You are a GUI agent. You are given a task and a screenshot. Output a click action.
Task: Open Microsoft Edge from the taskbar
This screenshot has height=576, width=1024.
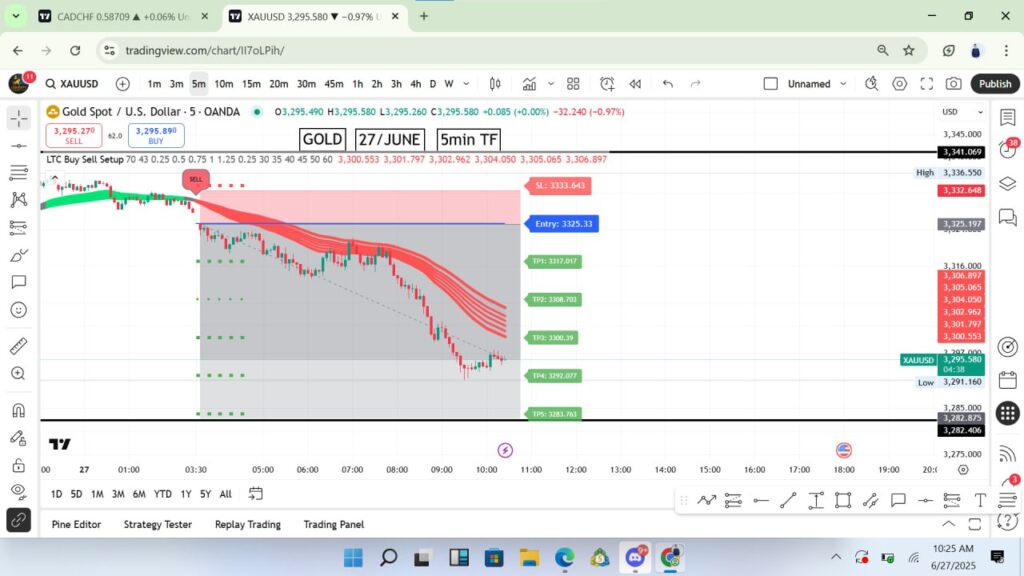[x=564, y=557]
